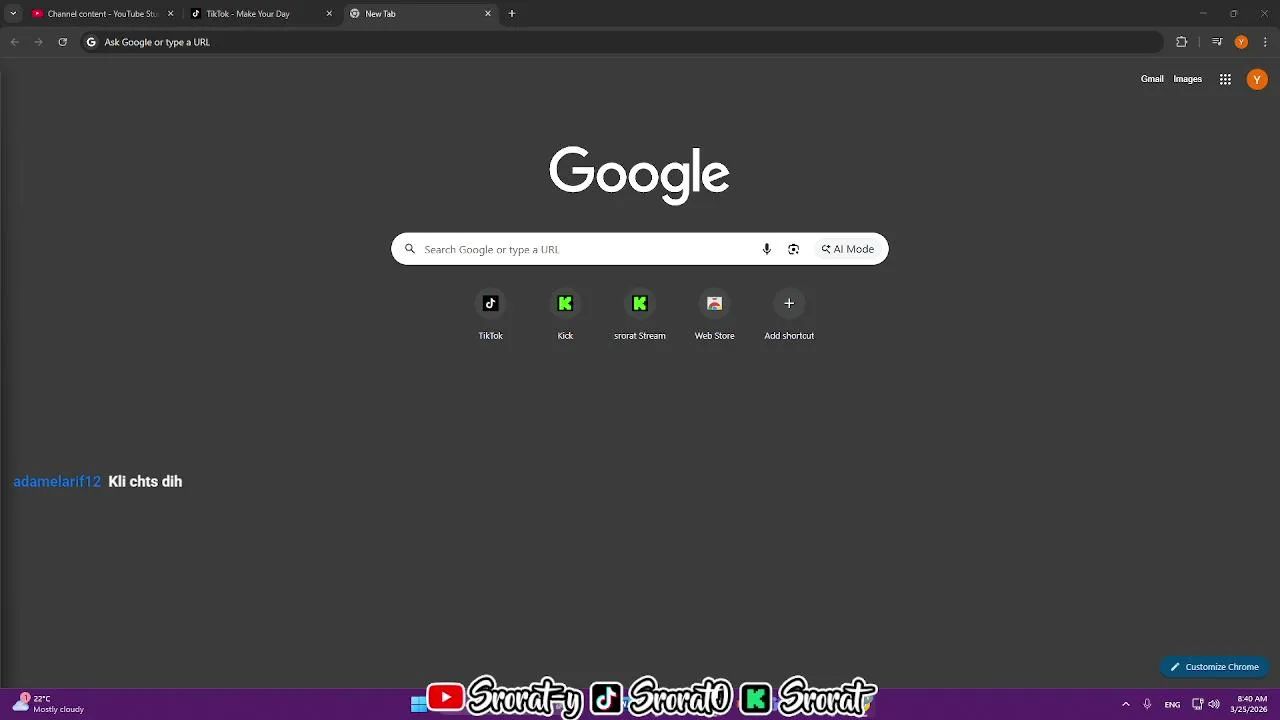Open Chrome's three-dot menu
1280x720 pixels.
tap(1264, 42)
